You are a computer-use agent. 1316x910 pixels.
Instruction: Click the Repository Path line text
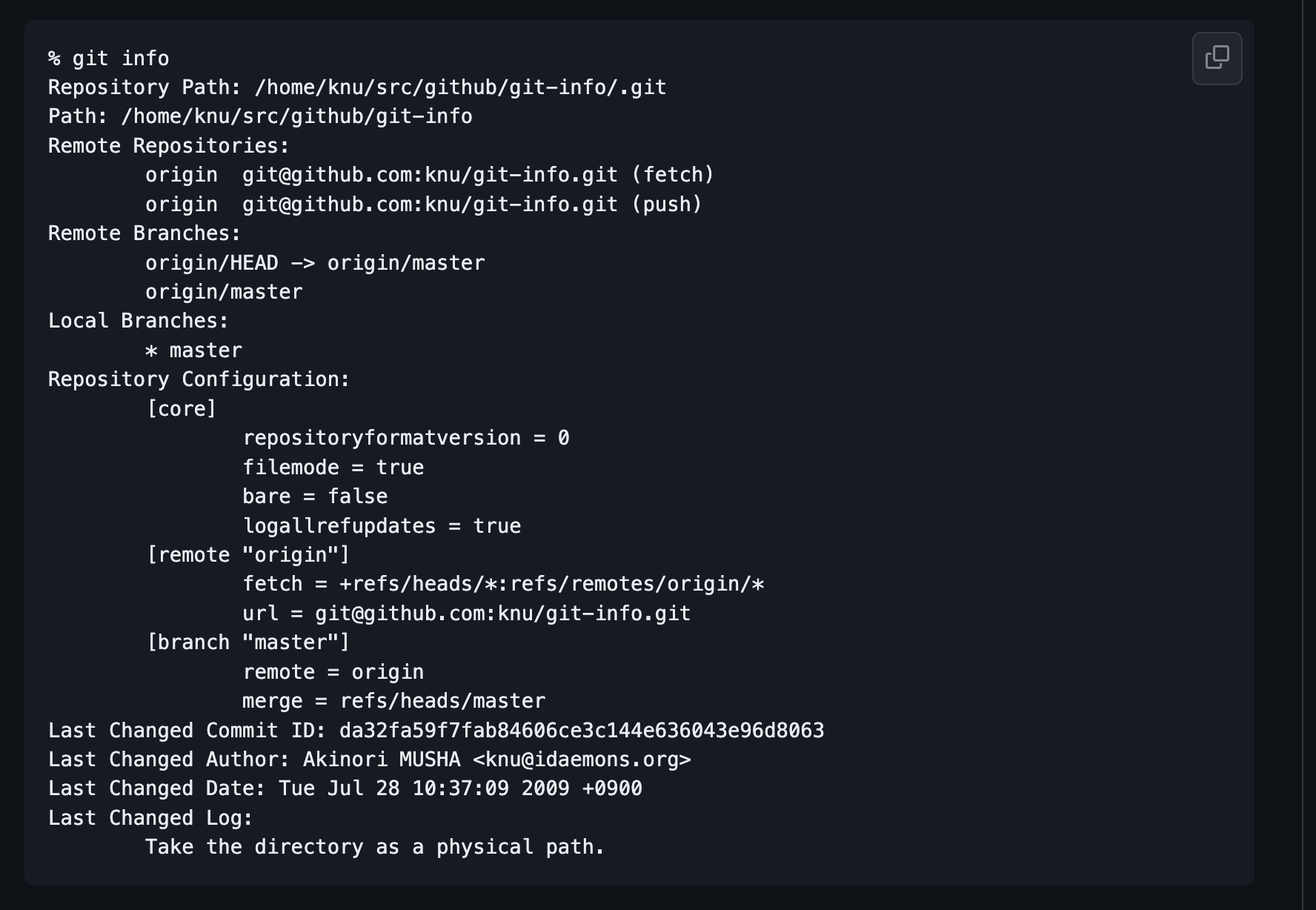click(x=356, y=87)
